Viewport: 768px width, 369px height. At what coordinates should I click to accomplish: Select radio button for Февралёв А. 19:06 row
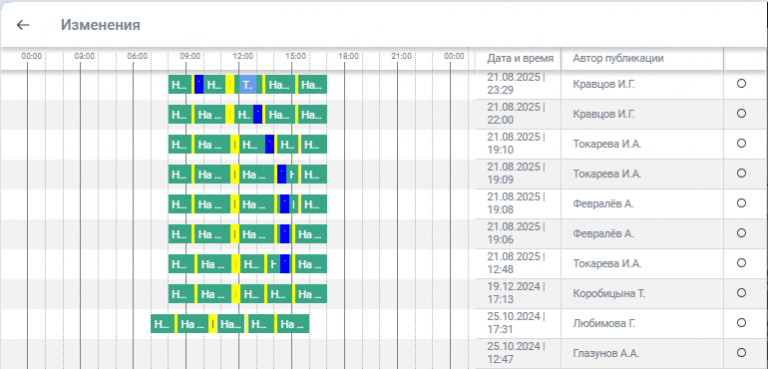(741, 233)
